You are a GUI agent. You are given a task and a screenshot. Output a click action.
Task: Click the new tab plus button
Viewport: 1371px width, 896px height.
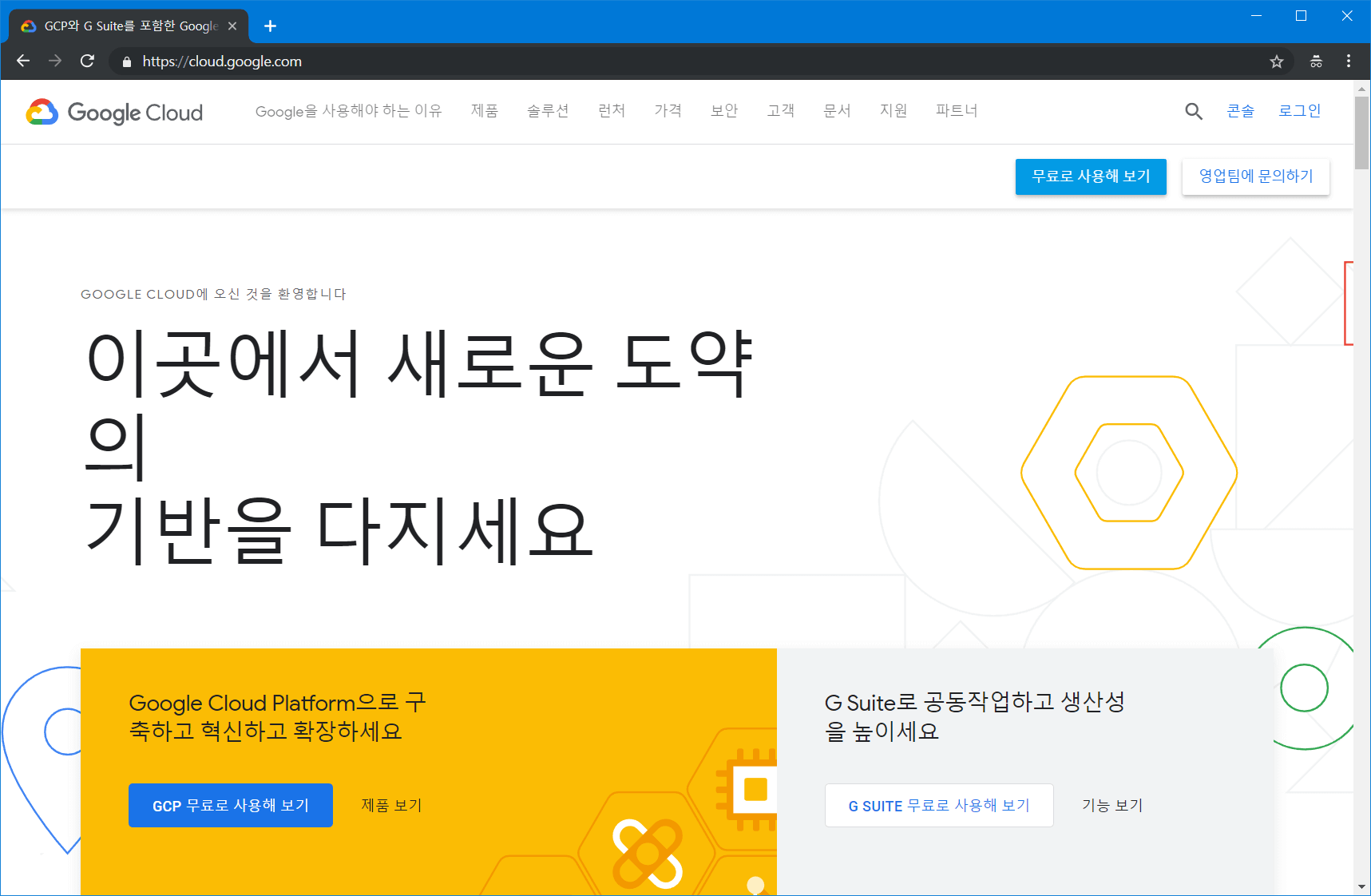(x=270, y=26)
